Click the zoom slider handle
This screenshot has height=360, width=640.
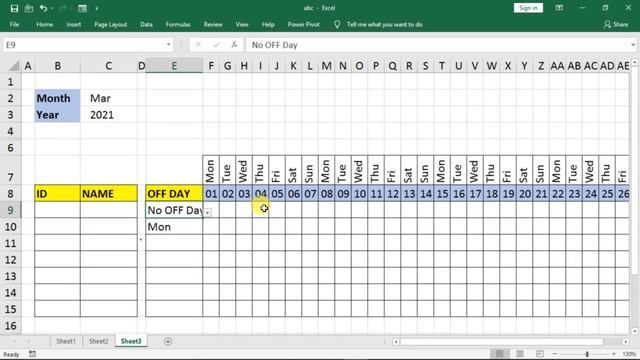pyautogui.click(x=587, y=354)
